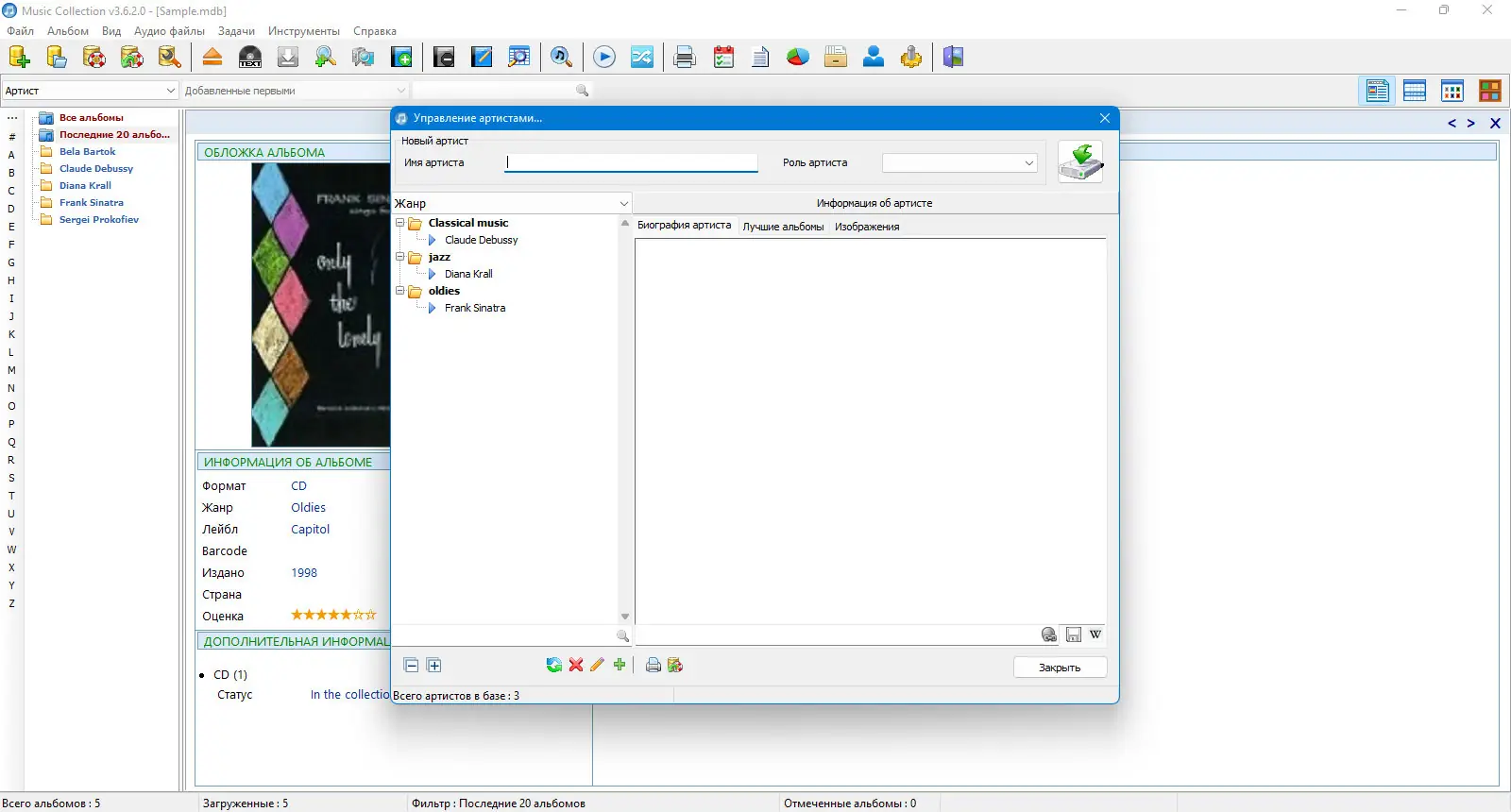Select Frank Sinatra in artists tree
This screenshot has width=1511, height=812.
pos(475,308)
